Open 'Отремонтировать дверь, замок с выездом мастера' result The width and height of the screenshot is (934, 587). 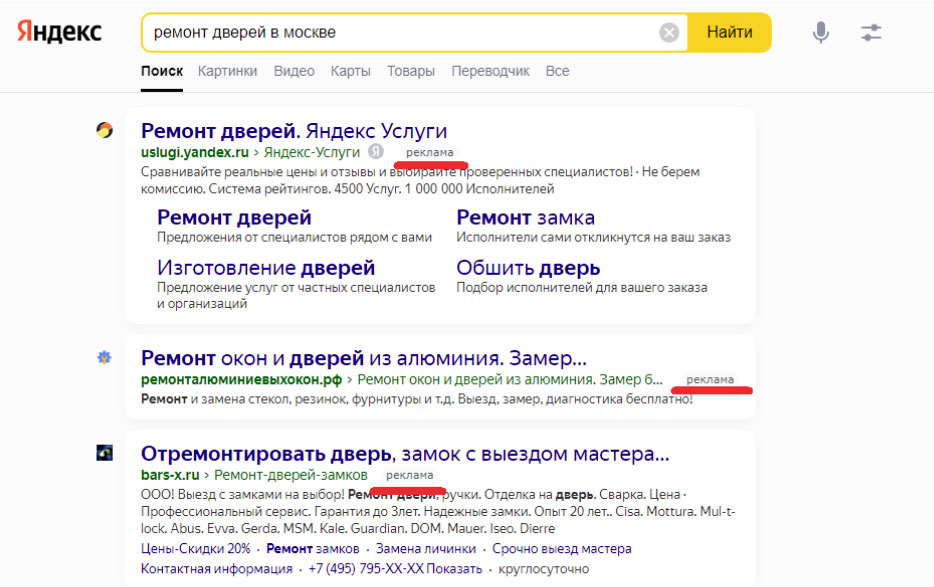pyautogui.click(x=405, y=454)
